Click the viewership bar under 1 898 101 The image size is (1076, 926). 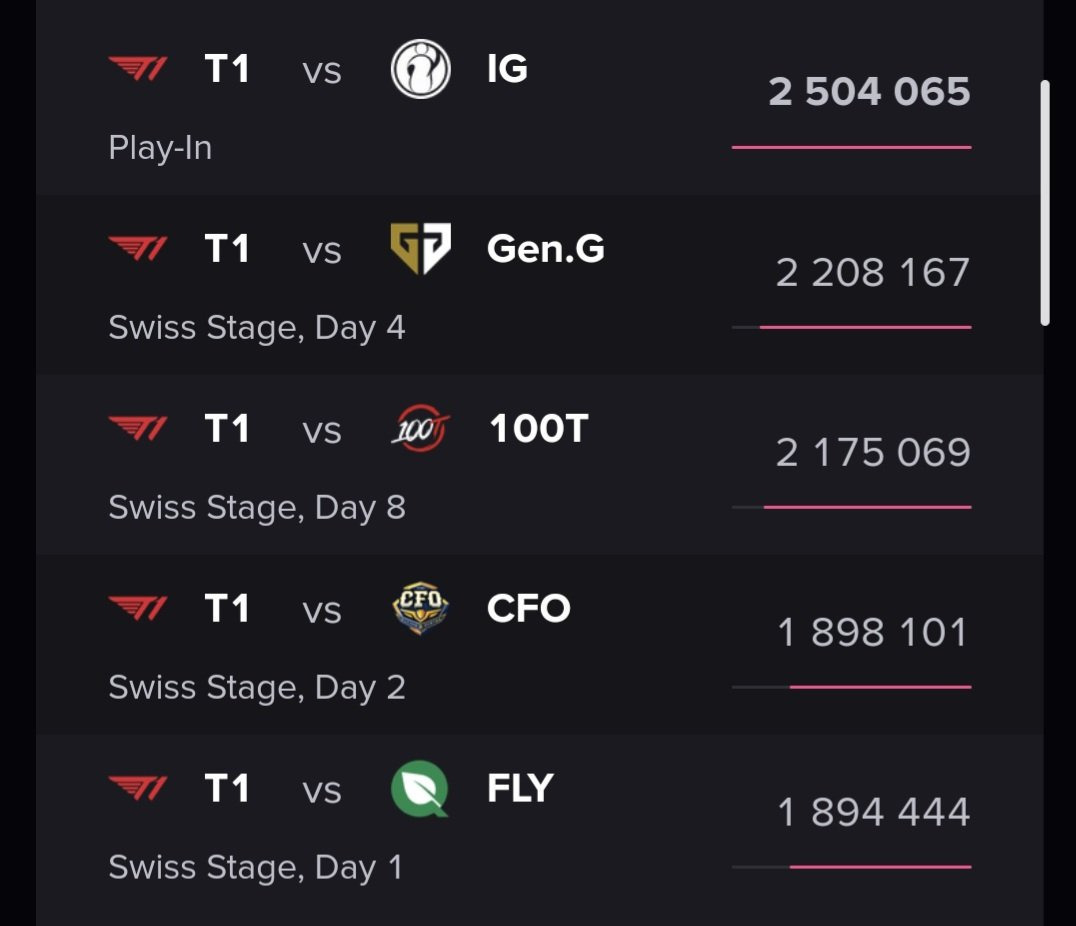880,687
